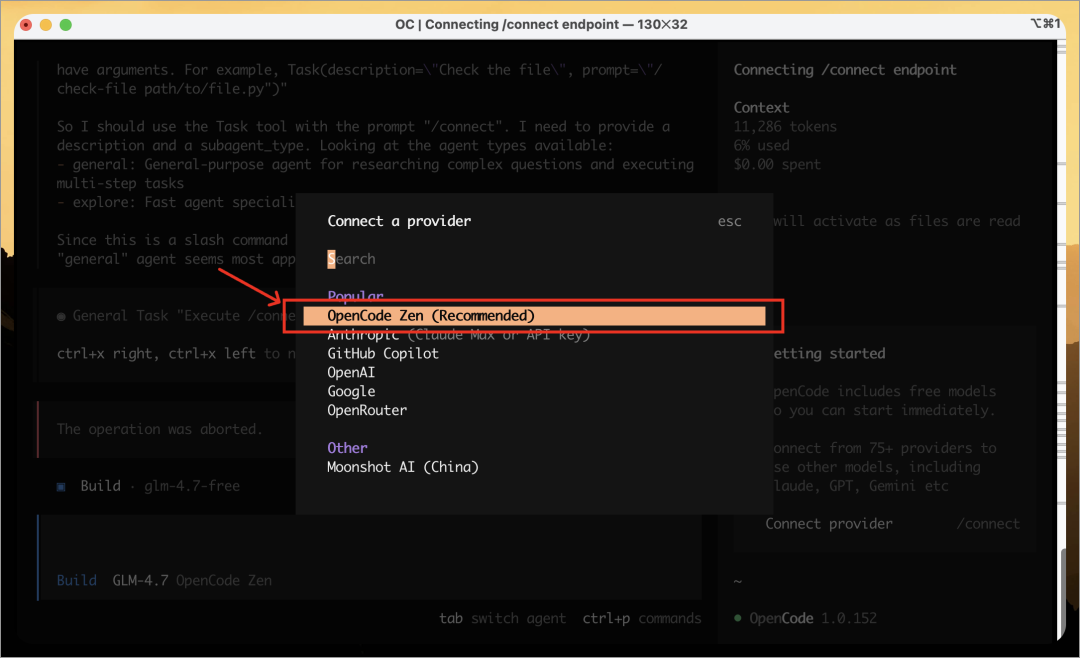This screenshot has width=1080, height=658.
Task: Click The operation was aborted message
Action: (159, 429)
